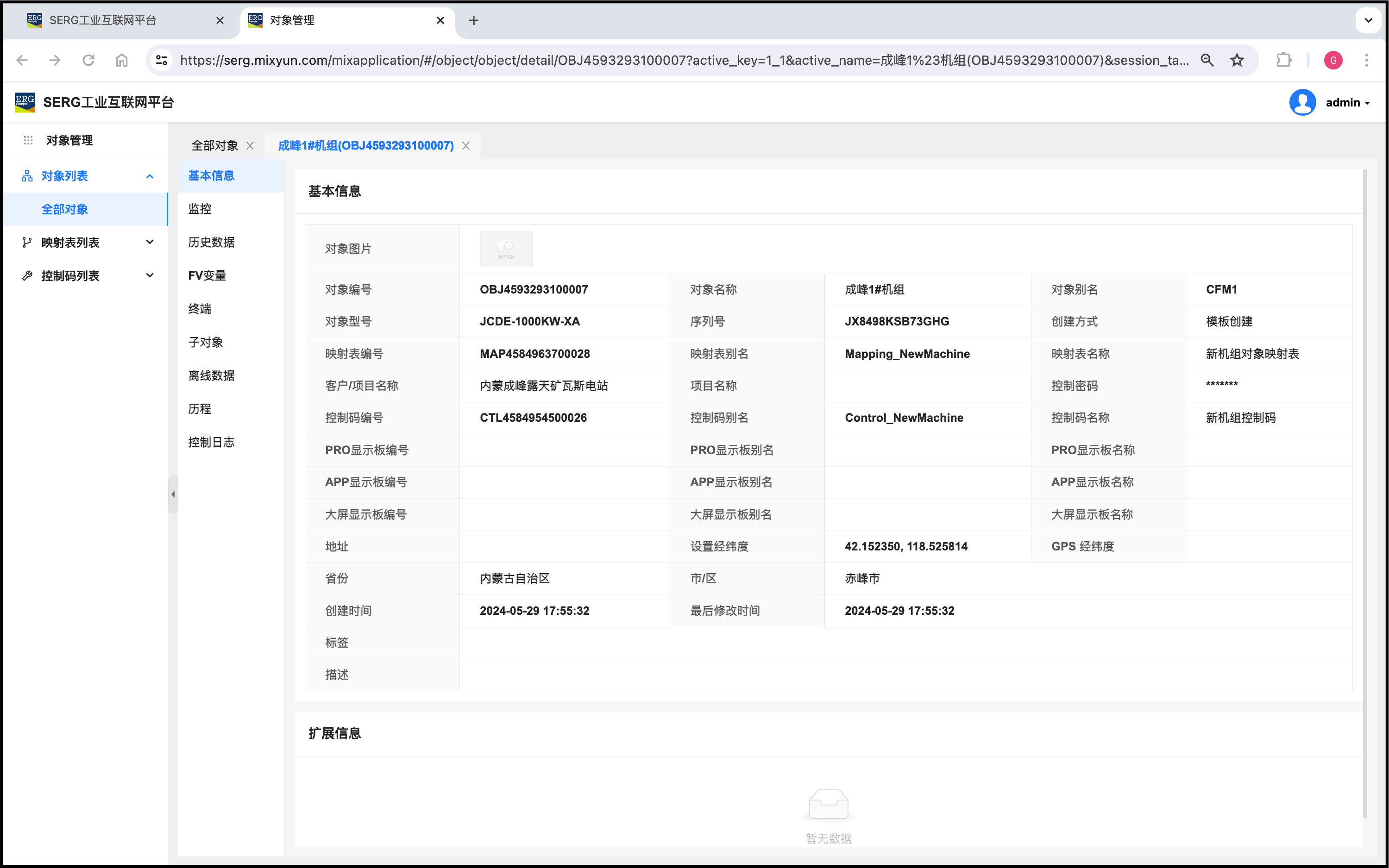Viewport: 1389px width, 868px height.
Task: Click the grid icon beside 对象管理
Action: 28,140
